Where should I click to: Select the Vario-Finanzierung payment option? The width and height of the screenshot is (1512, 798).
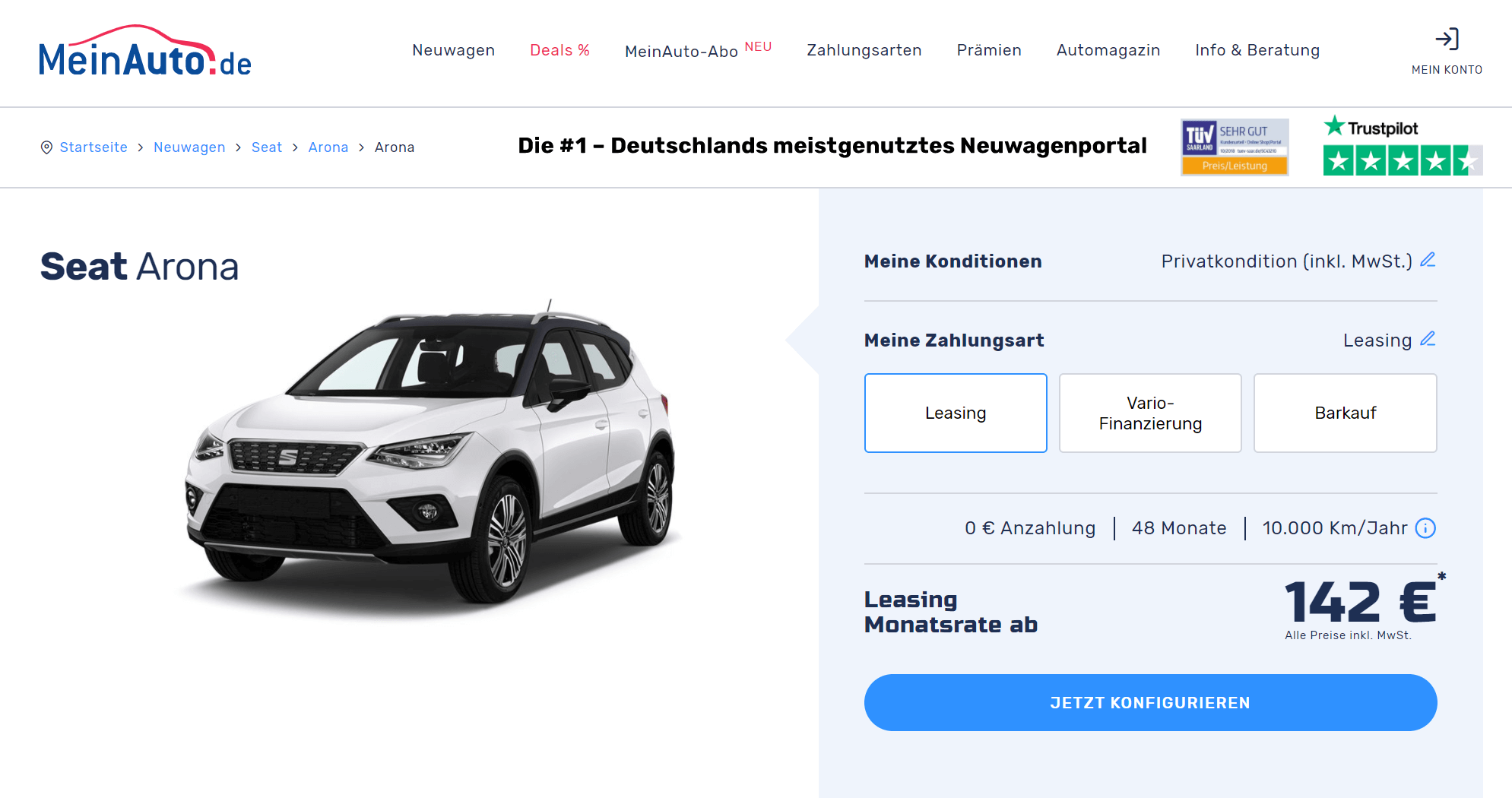(1150, 413)
